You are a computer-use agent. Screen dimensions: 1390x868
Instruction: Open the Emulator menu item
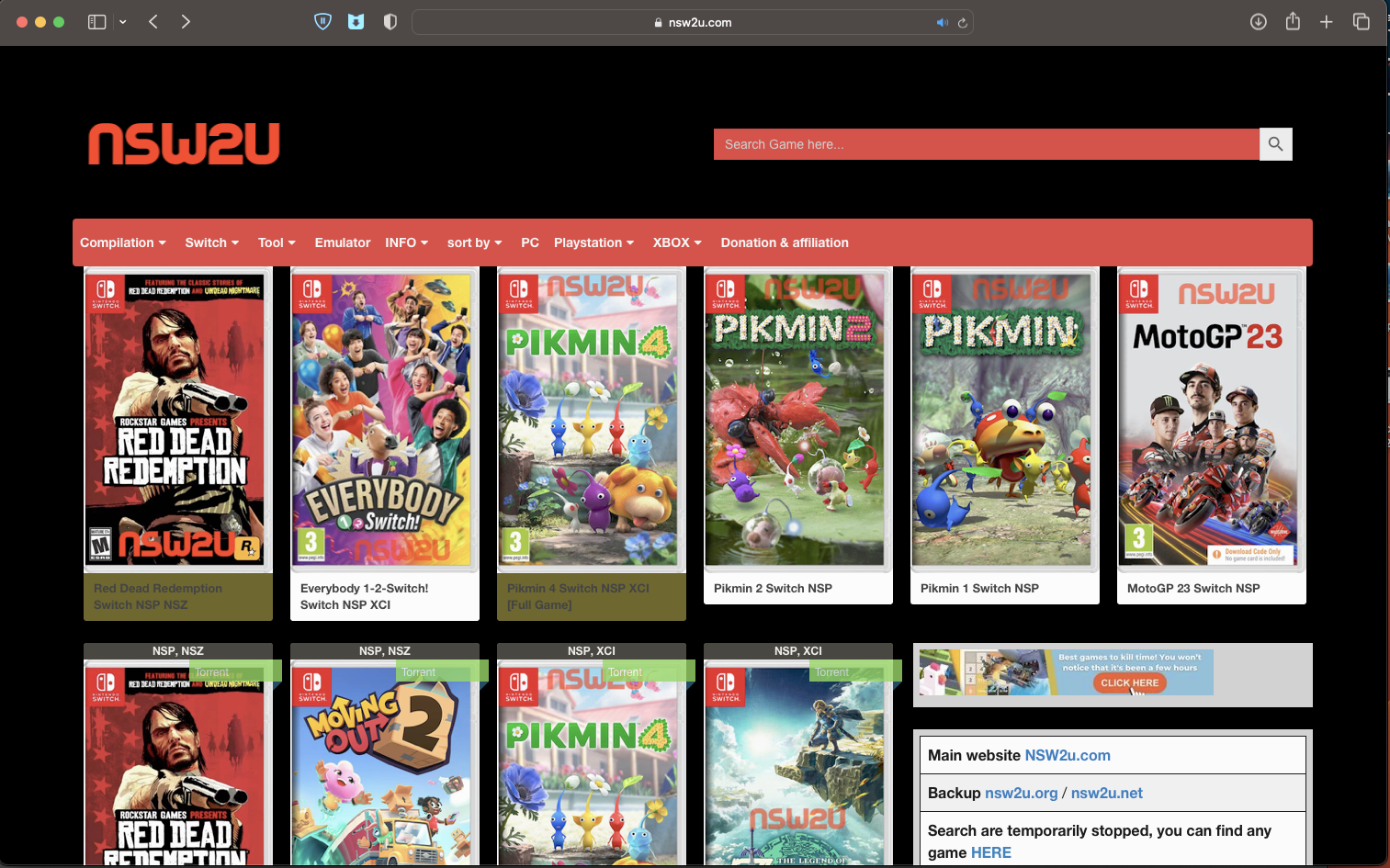point(343,242)
